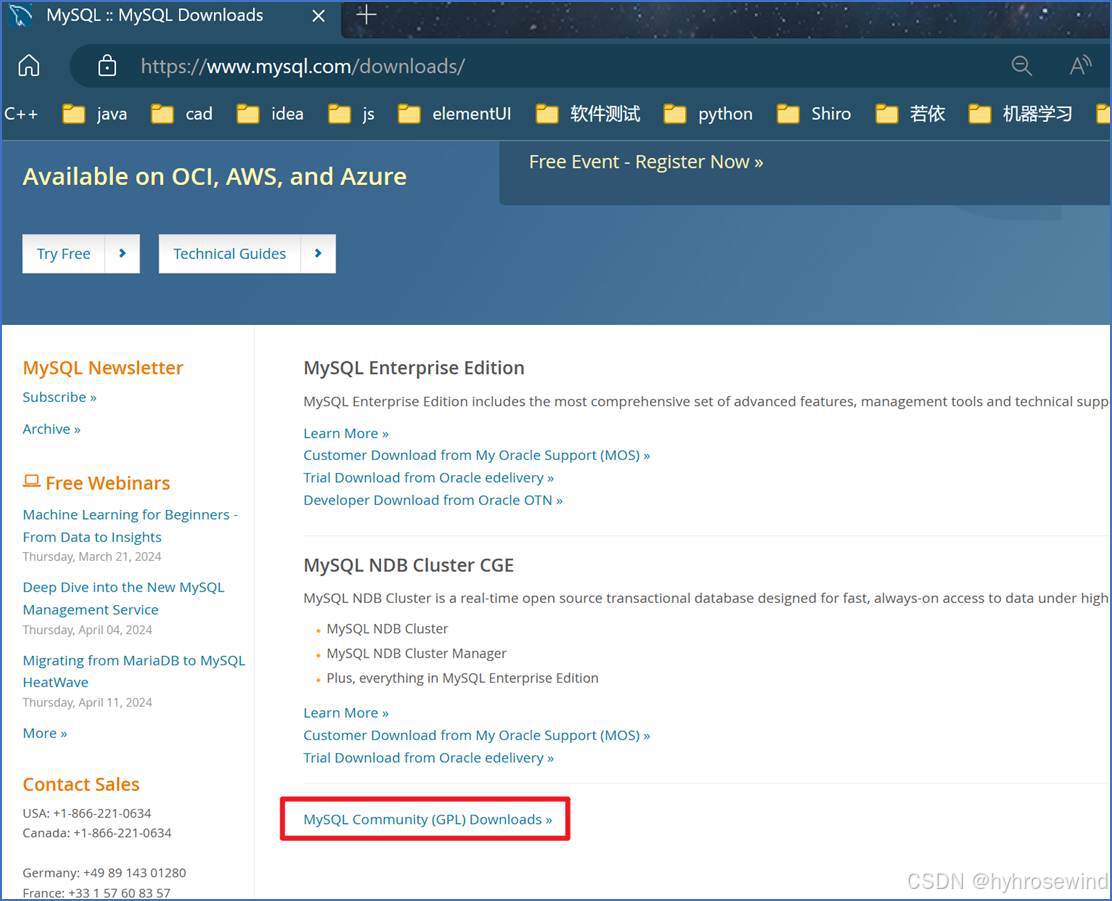This screenshot has width=1112, height=901.
Task: Click Available on OCI, AWS, and Azure banner text
Action: pos(215,177)
